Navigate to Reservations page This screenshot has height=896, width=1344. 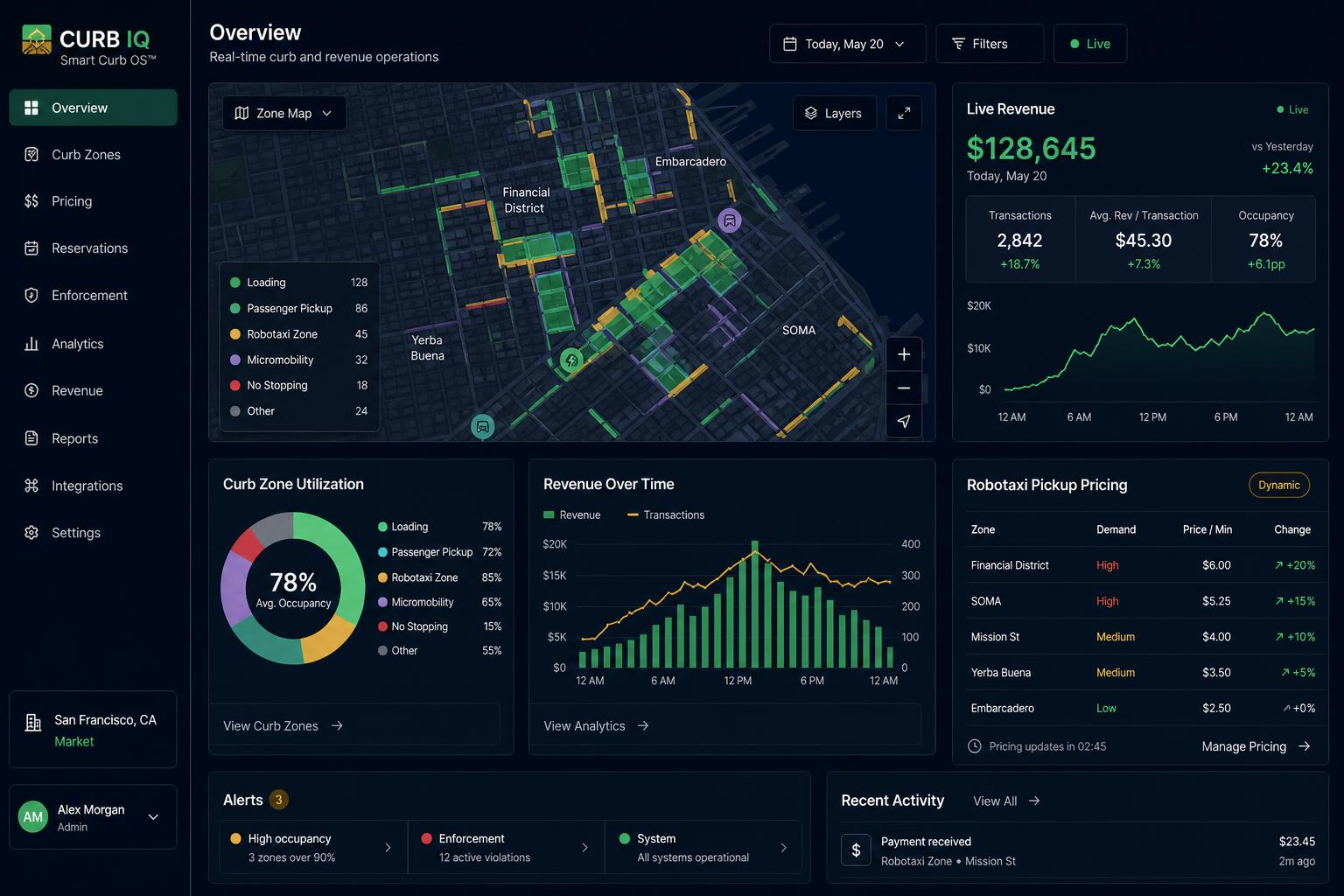(x=93, y=248)
